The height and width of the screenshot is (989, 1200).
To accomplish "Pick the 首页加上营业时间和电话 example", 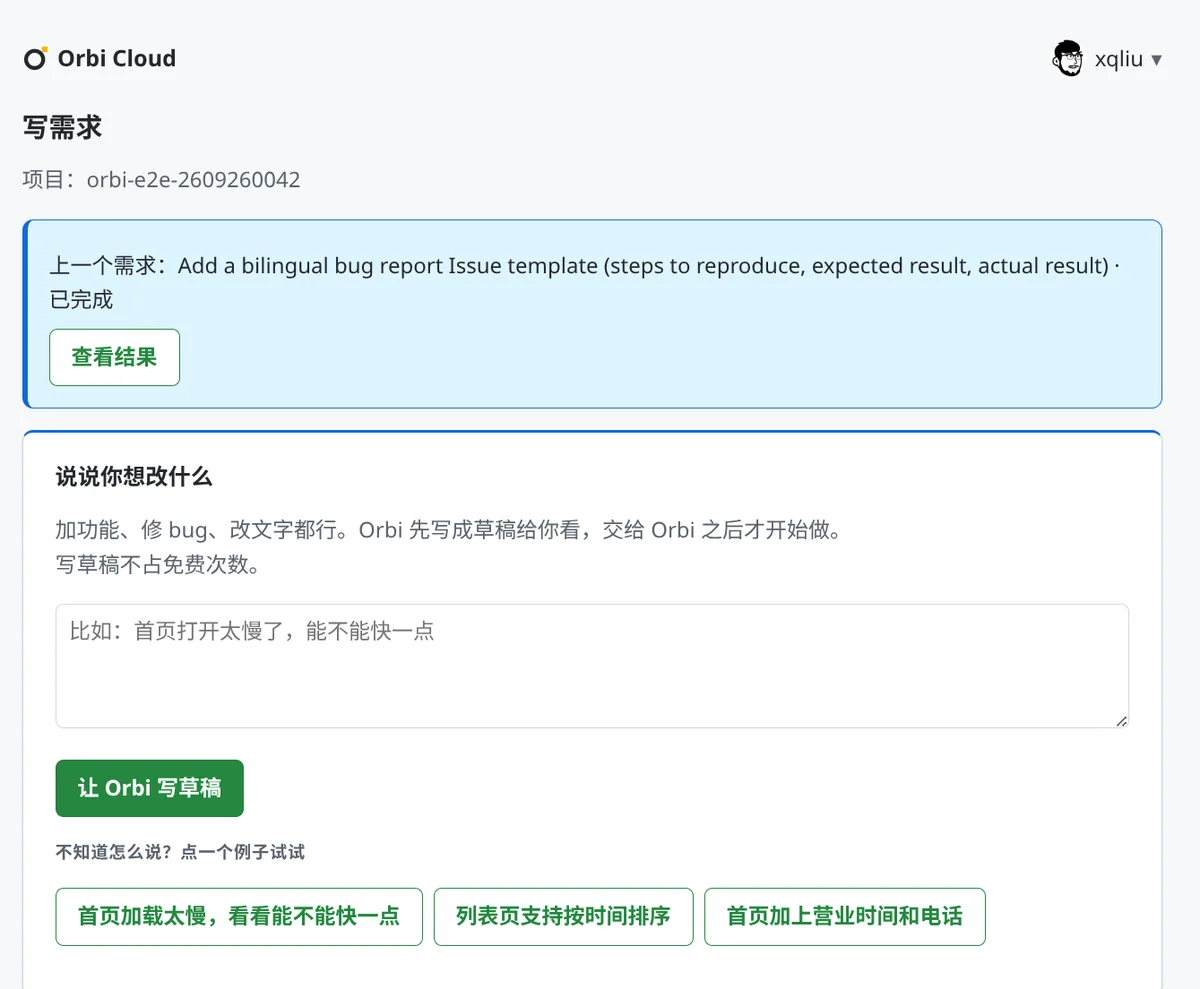I will tap(844, 916).
